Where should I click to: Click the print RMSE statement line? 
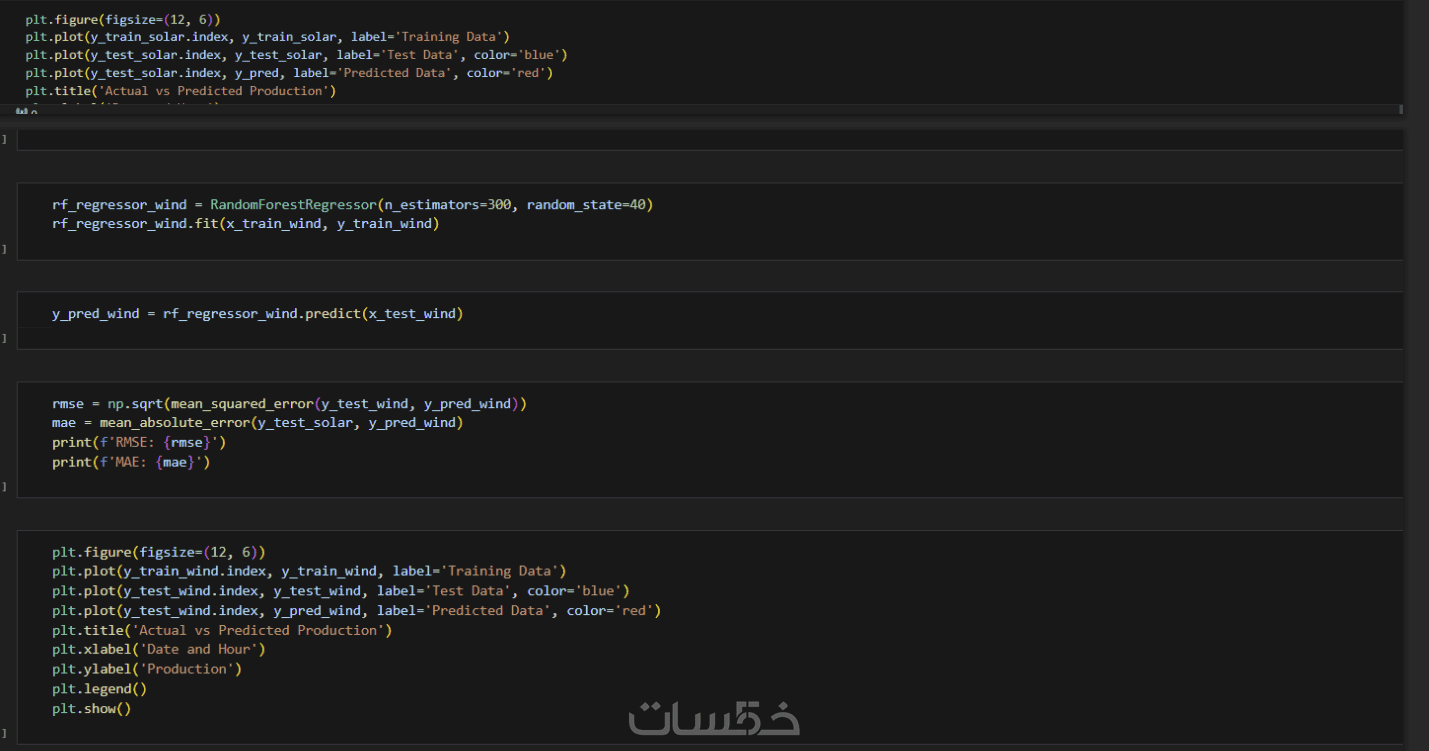(139, 442)
